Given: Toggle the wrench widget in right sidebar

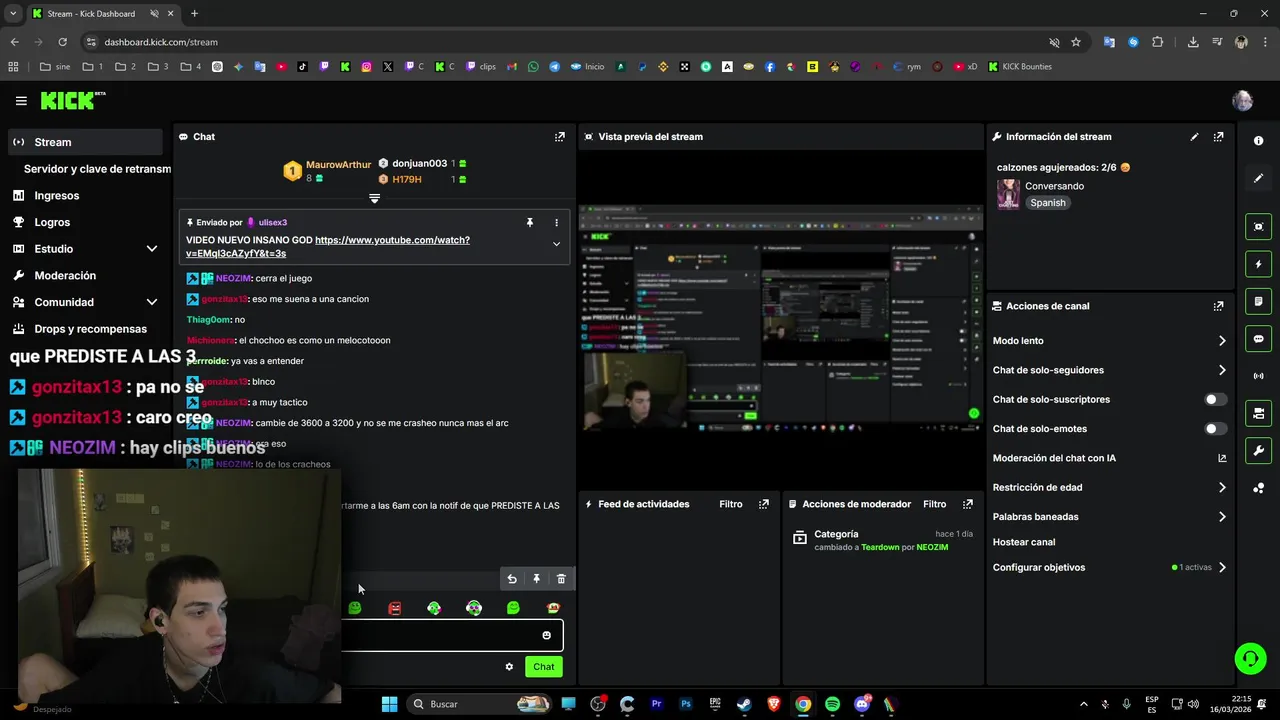Looking at the screenshot, I should 1258,450.
